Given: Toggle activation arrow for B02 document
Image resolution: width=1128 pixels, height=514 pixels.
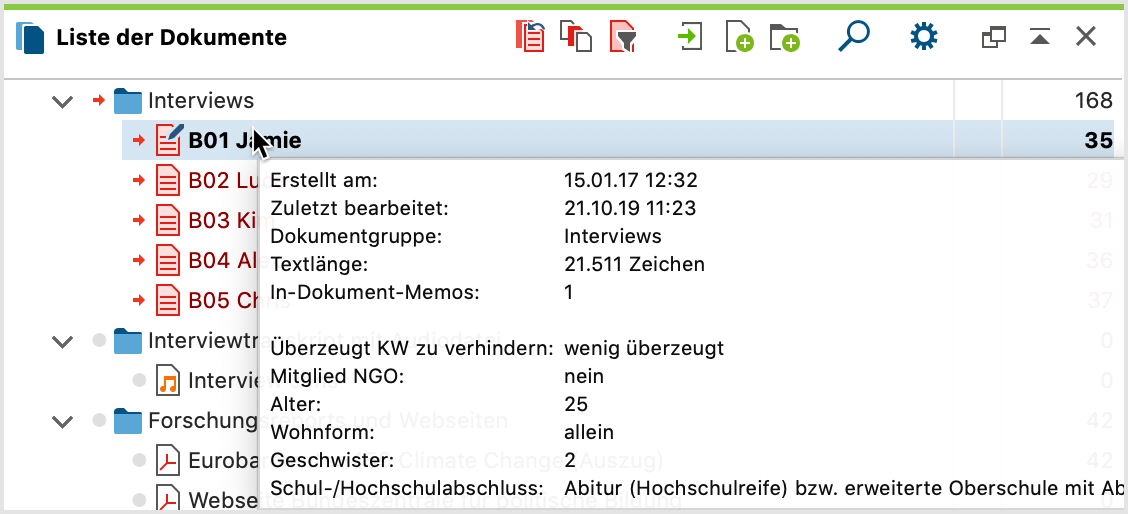Looking at the screenshot, I should (x=140, y=180).
